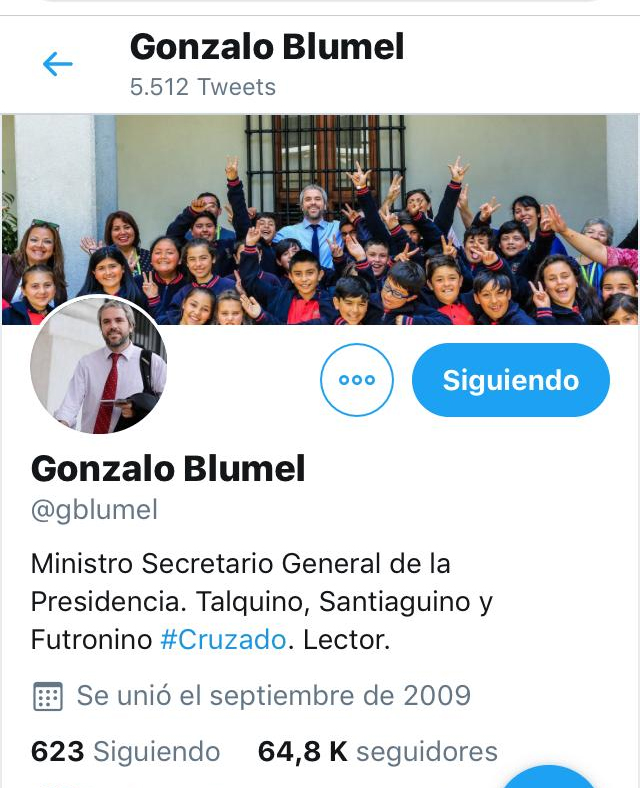
Task: Select the bold Gonzalo Blumel profile name
Action: 168,468
